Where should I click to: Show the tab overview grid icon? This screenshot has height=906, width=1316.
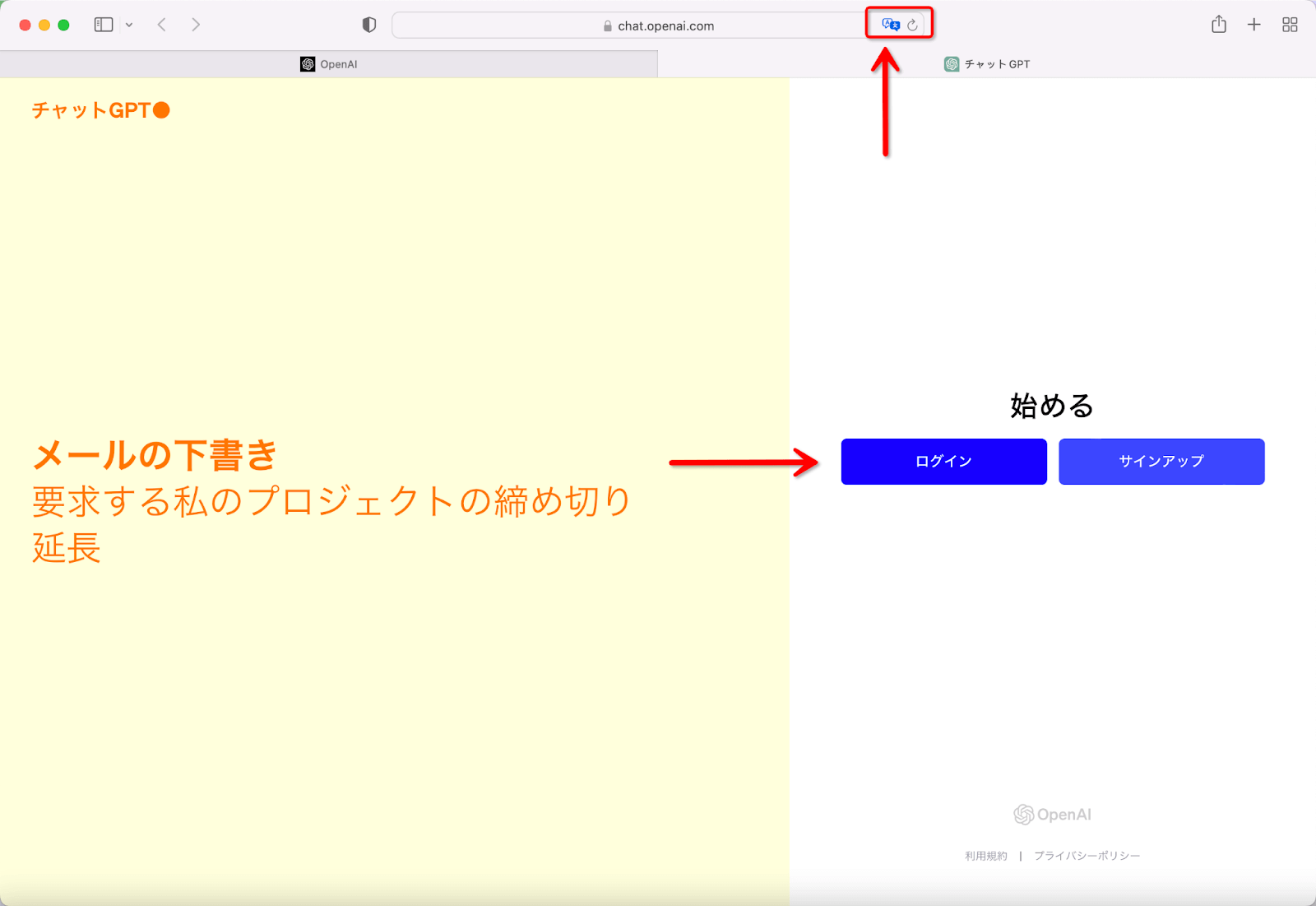pos(1290,25)
